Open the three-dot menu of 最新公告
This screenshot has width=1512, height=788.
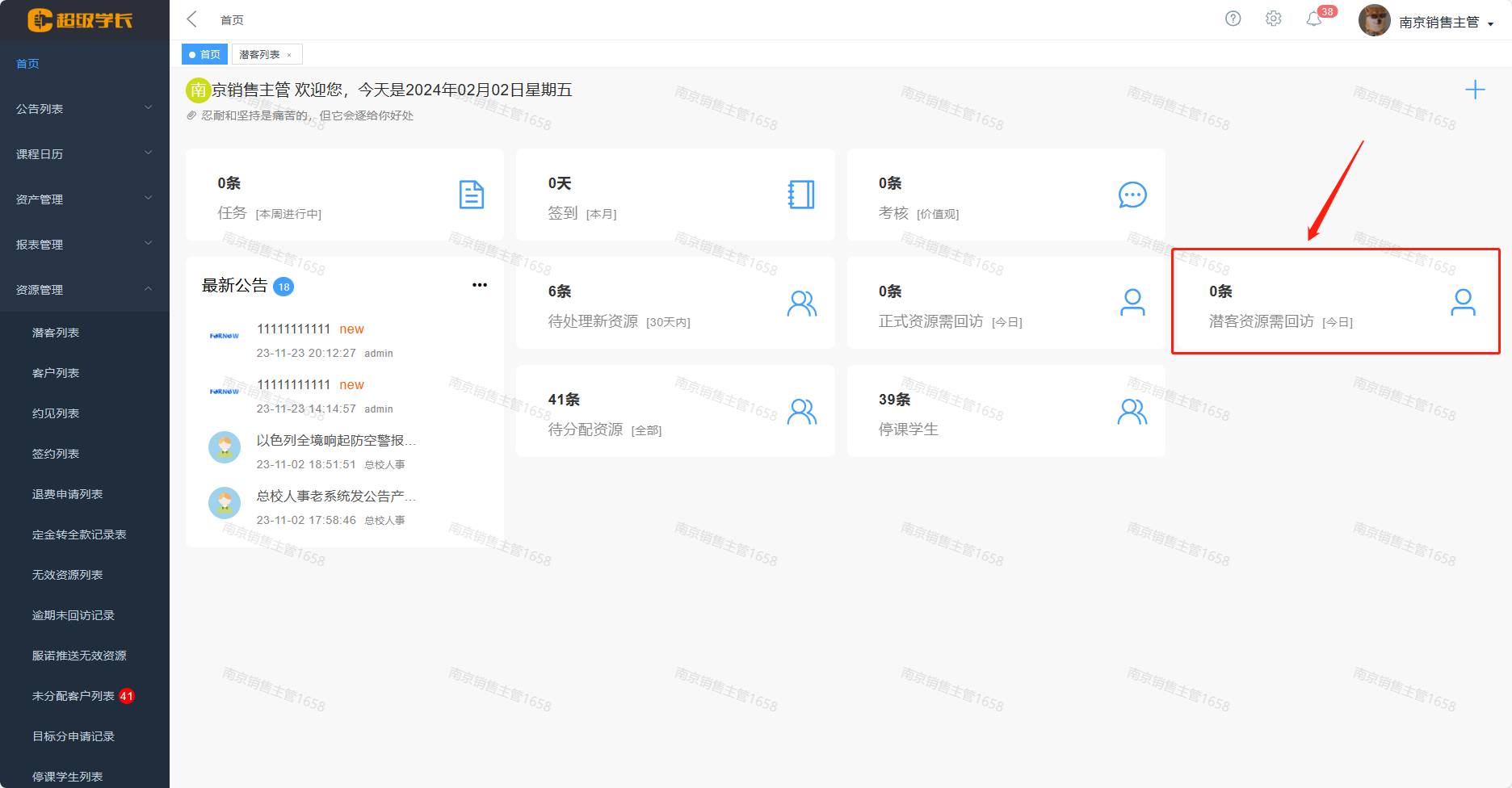(480, 285)
